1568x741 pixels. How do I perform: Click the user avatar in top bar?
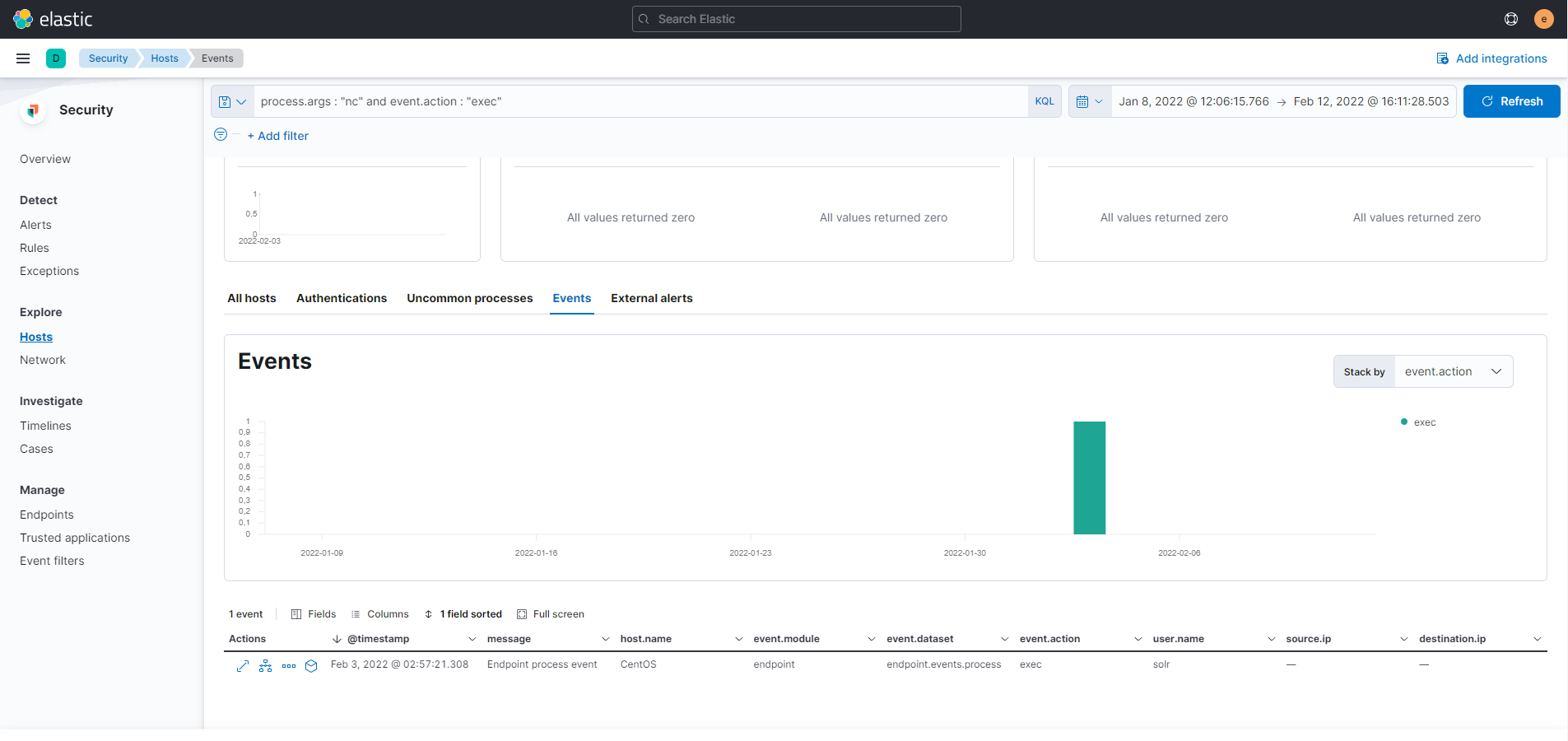tap(1543, 19)
